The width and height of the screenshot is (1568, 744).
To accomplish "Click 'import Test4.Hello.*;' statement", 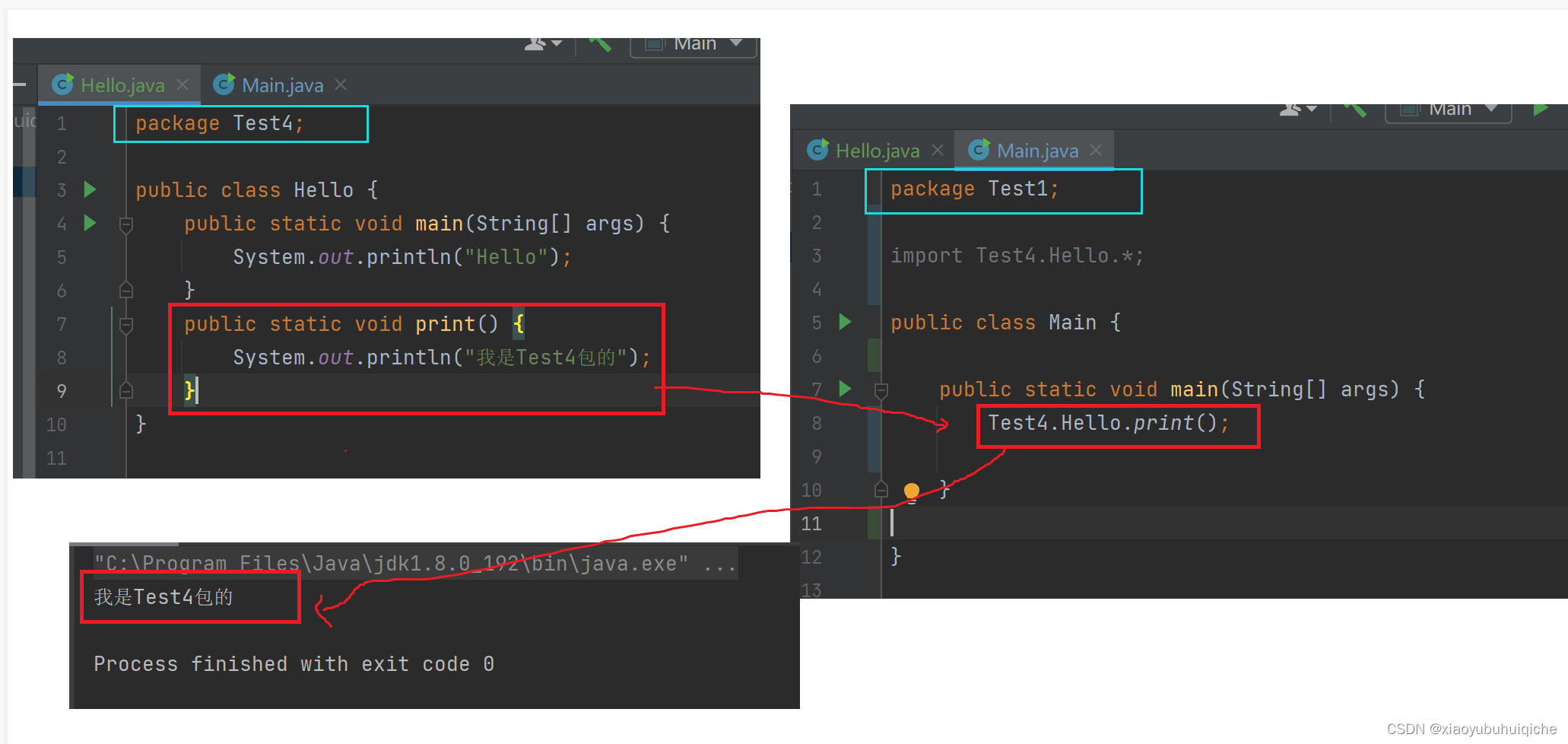I will coord(1017,256).
